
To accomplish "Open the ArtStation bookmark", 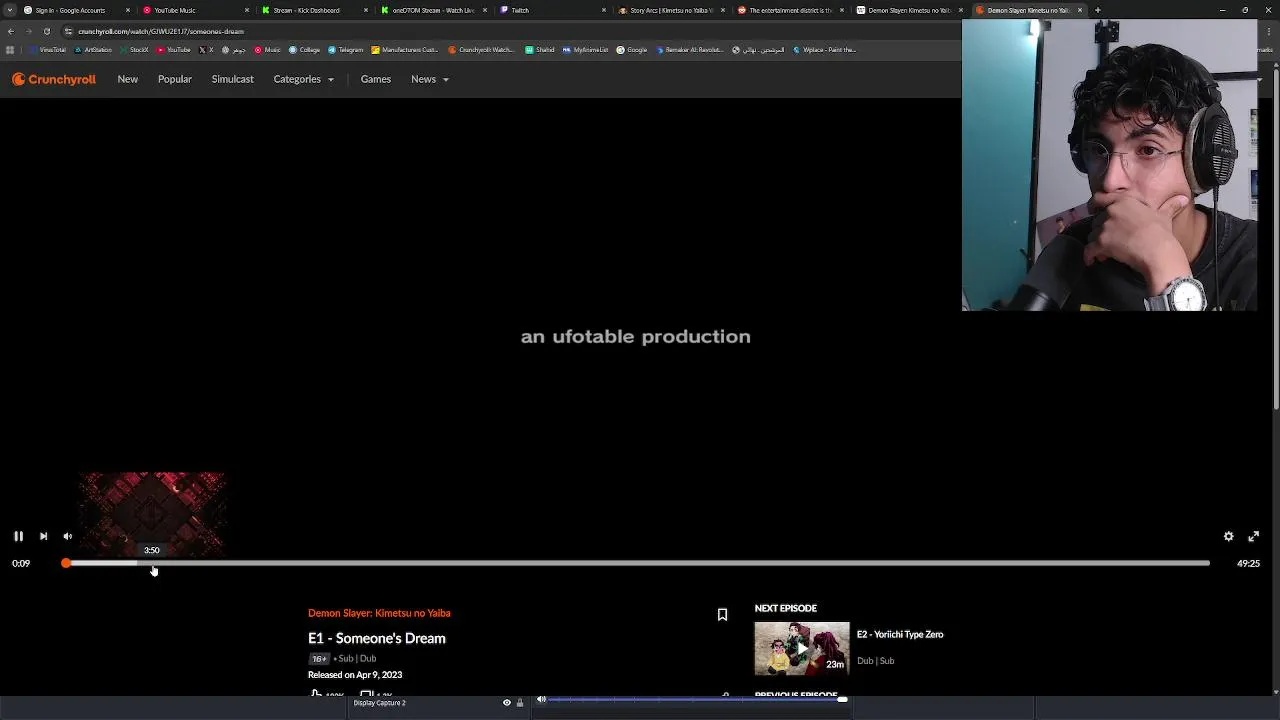I will click(93, 50).
